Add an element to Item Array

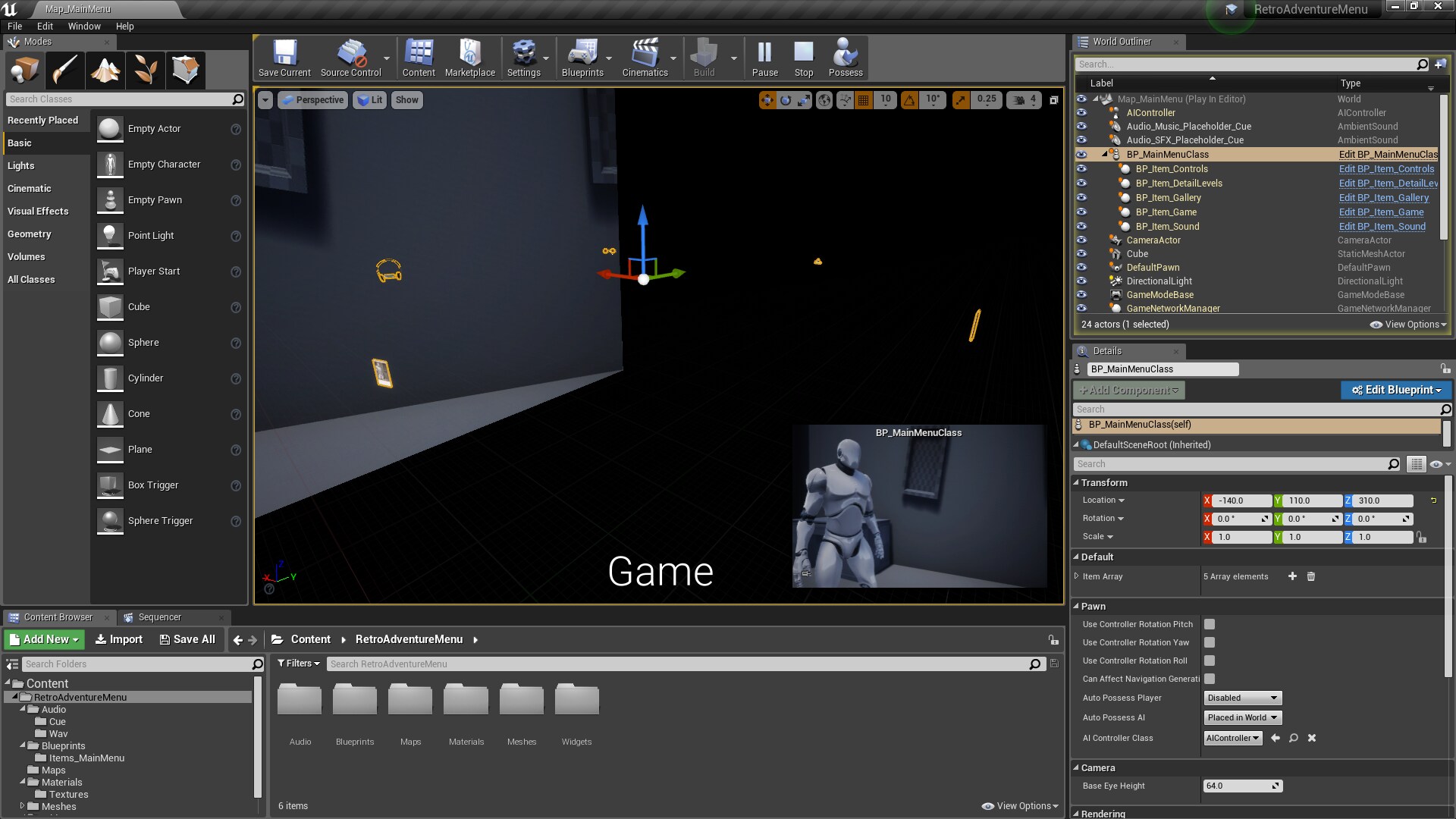point(1292,576)
